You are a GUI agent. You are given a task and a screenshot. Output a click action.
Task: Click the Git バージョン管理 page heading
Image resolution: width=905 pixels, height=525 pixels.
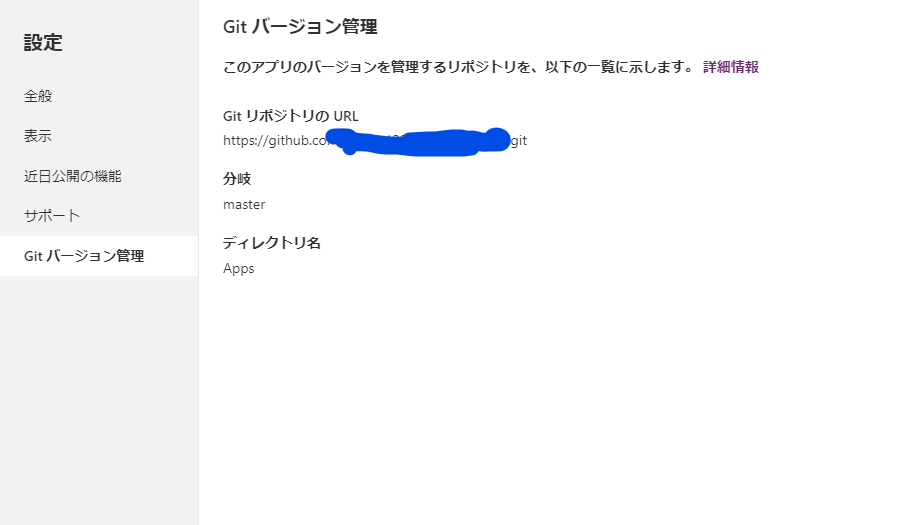300,27
